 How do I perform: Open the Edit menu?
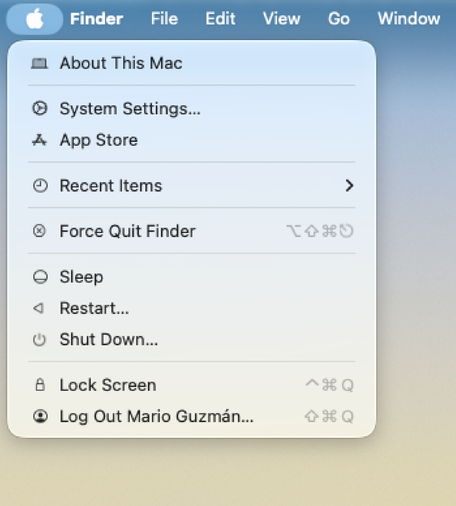click(x=220, y=19)
